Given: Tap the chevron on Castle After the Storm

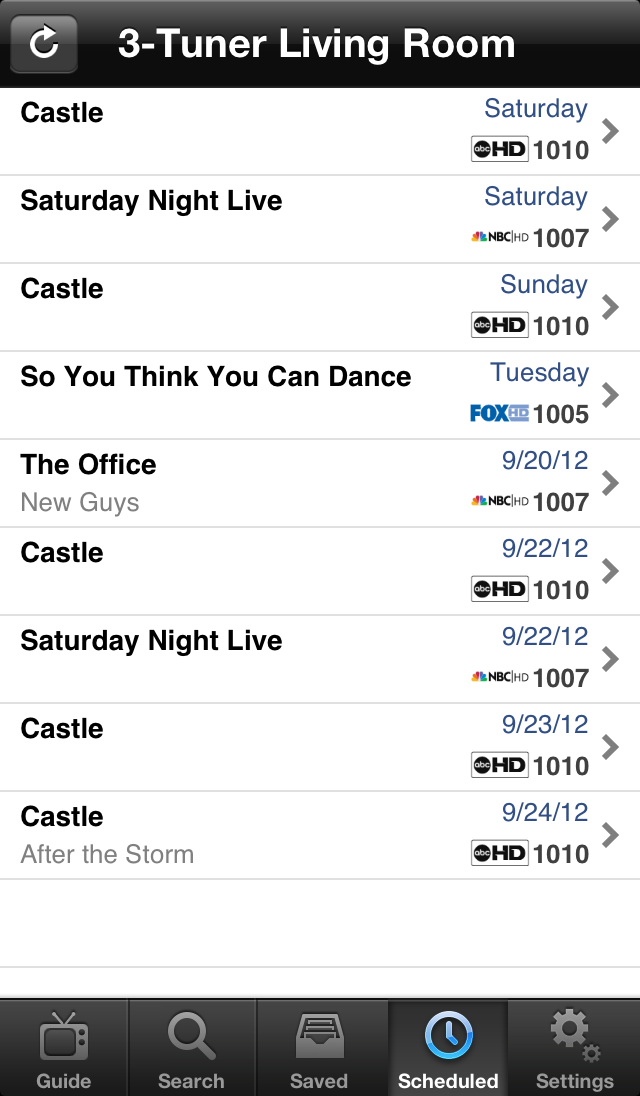Looking at the screenshot, I should (611, 834).
